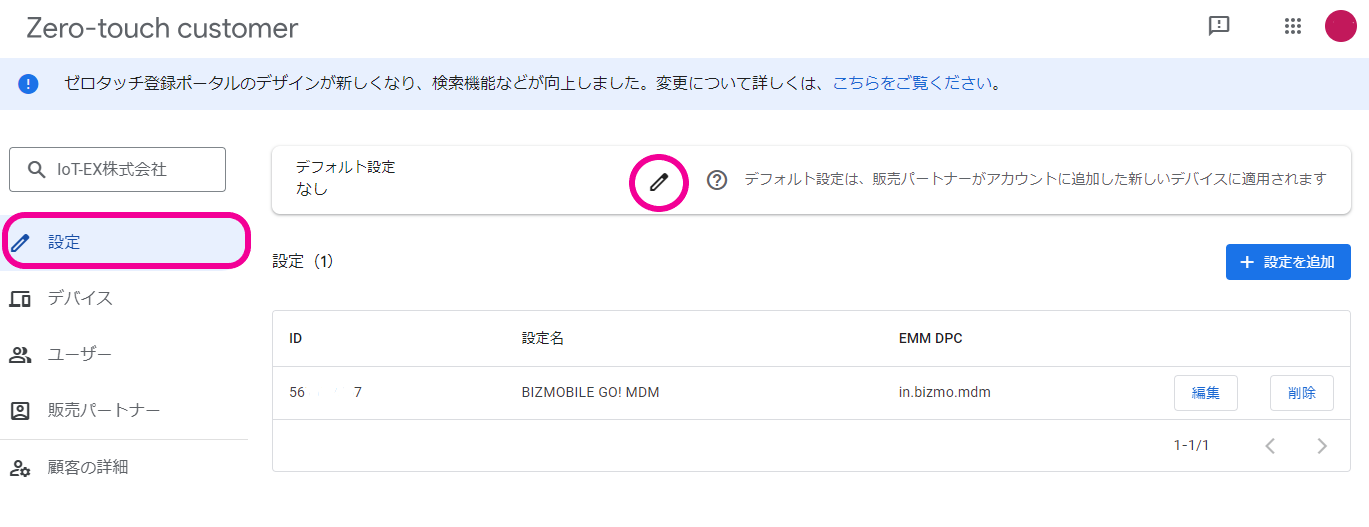Open the Google apps grid

tap(1292, 27)
